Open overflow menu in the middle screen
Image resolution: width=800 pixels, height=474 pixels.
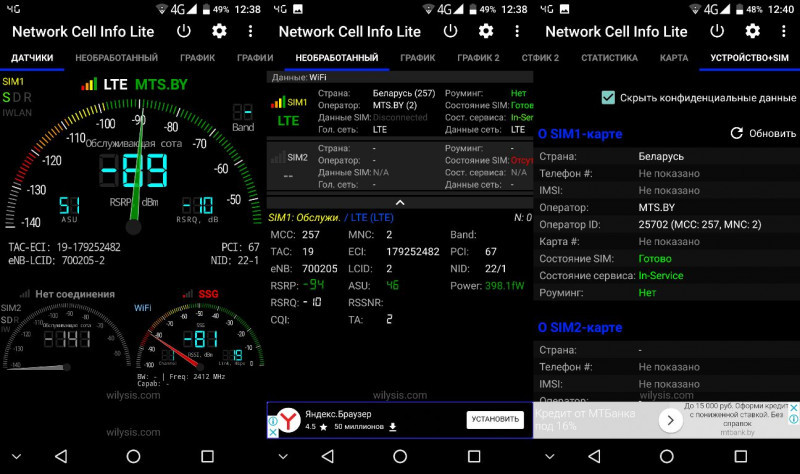click(517, 31)
